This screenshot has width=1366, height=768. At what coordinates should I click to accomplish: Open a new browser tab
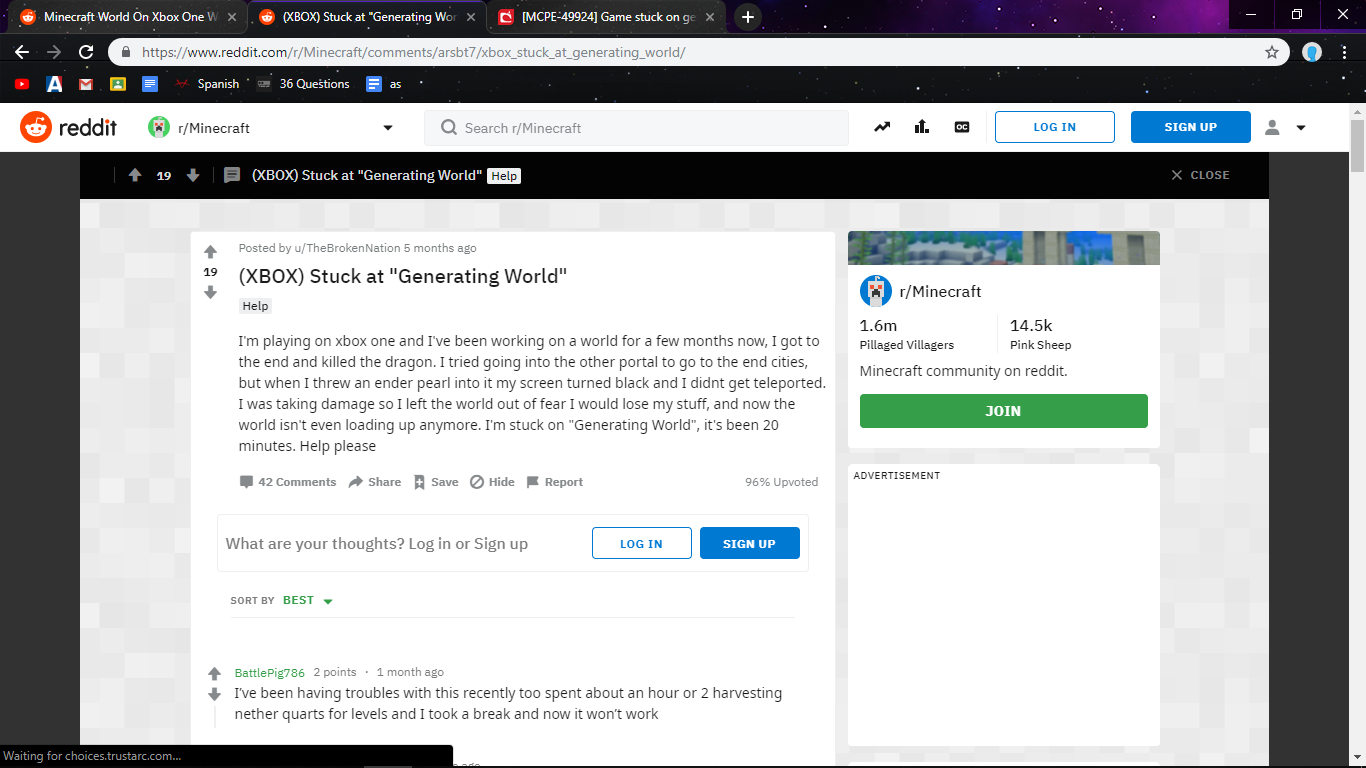[x=747, y=17]
